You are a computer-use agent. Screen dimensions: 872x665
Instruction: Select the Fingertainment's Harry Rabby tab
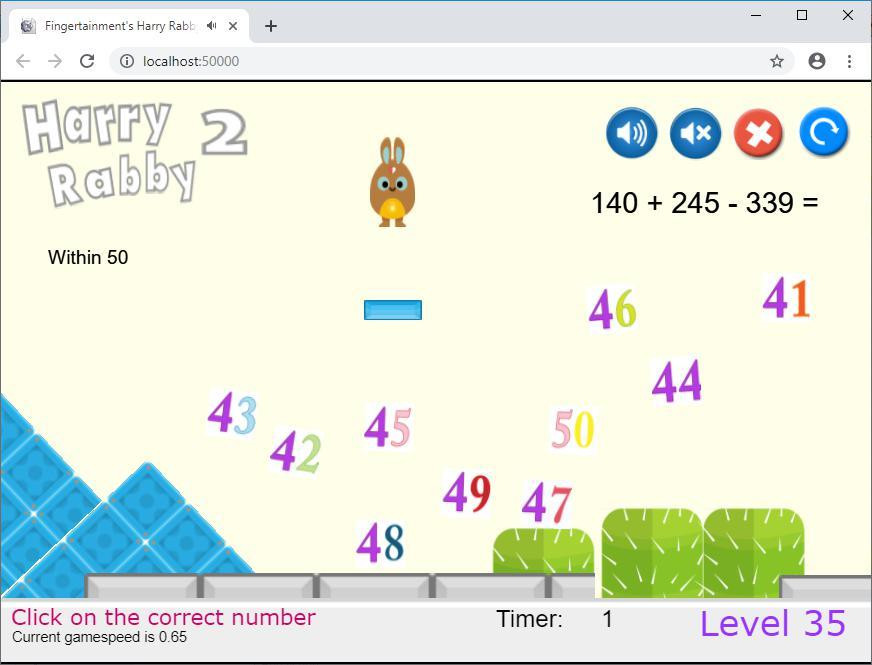coord(129,26)
